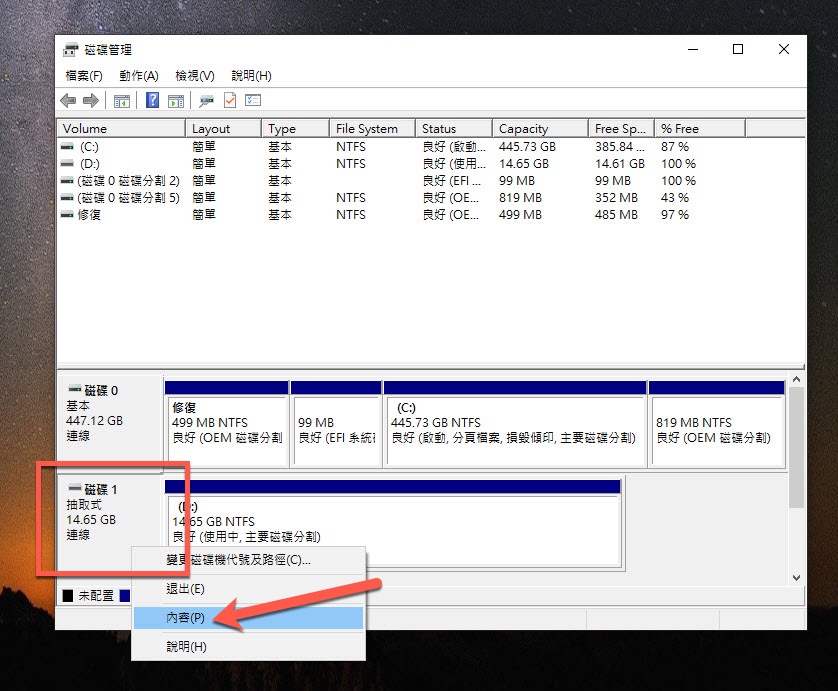The height and width of the screenshot is (691, 838).
Task: Select 內容(P) in the context menu
Action: (186, 618)
